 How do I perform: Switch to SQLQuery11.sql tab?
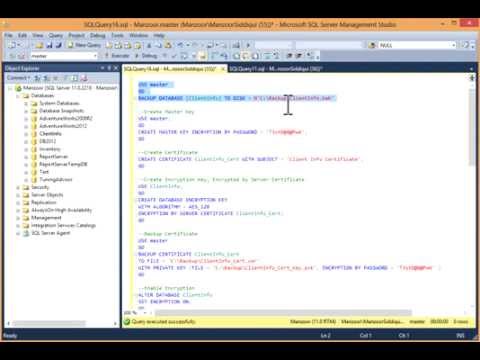coord(276,69)
